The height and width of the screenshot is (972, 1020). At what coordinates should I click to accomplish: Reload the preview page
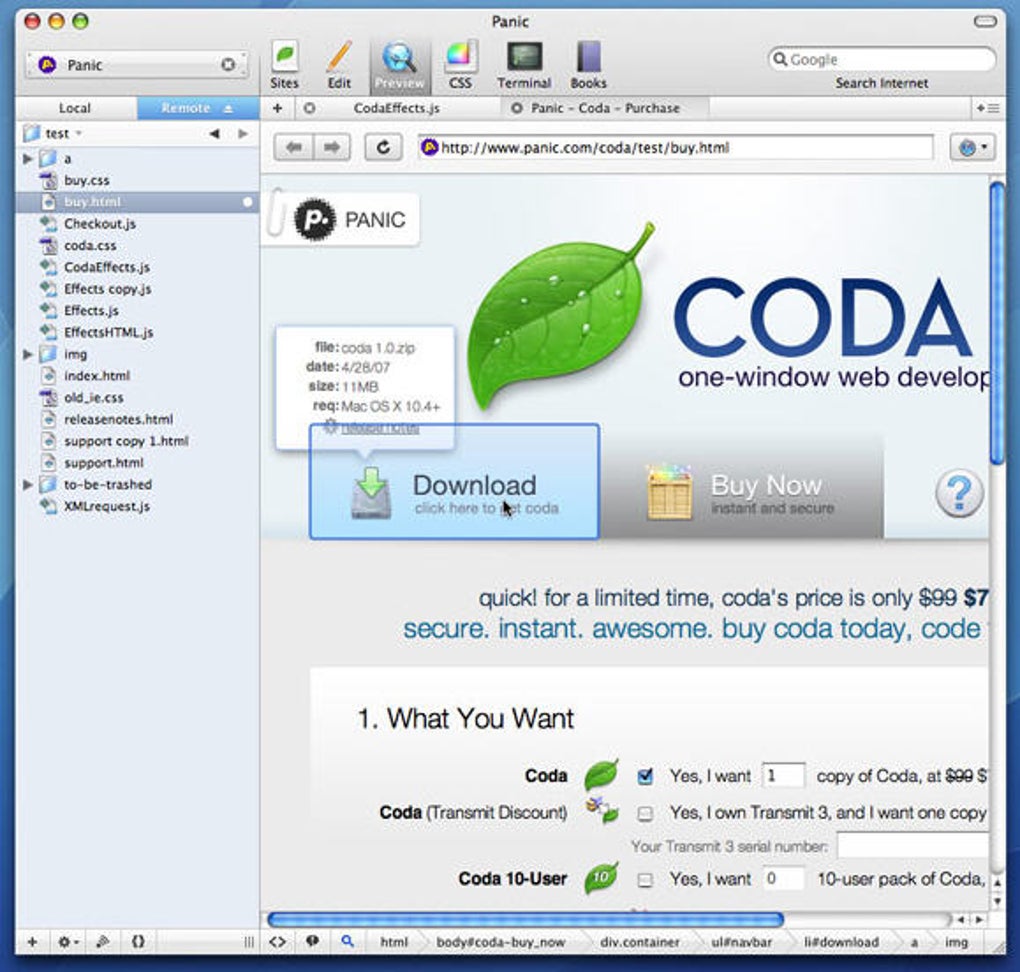(x=383, y=148)
